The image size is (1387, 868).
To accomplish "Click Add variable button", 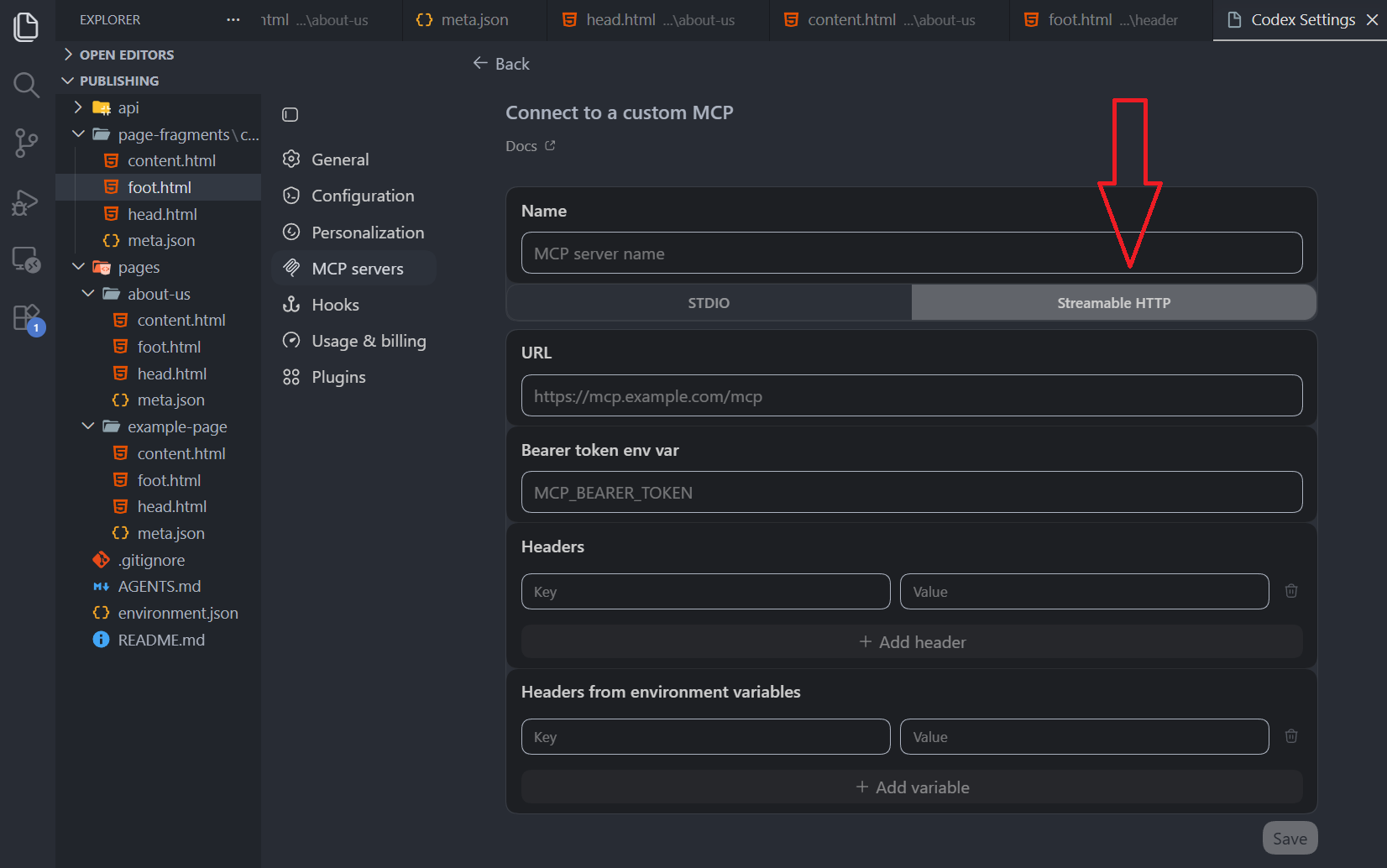I will [x=912, y=787].
